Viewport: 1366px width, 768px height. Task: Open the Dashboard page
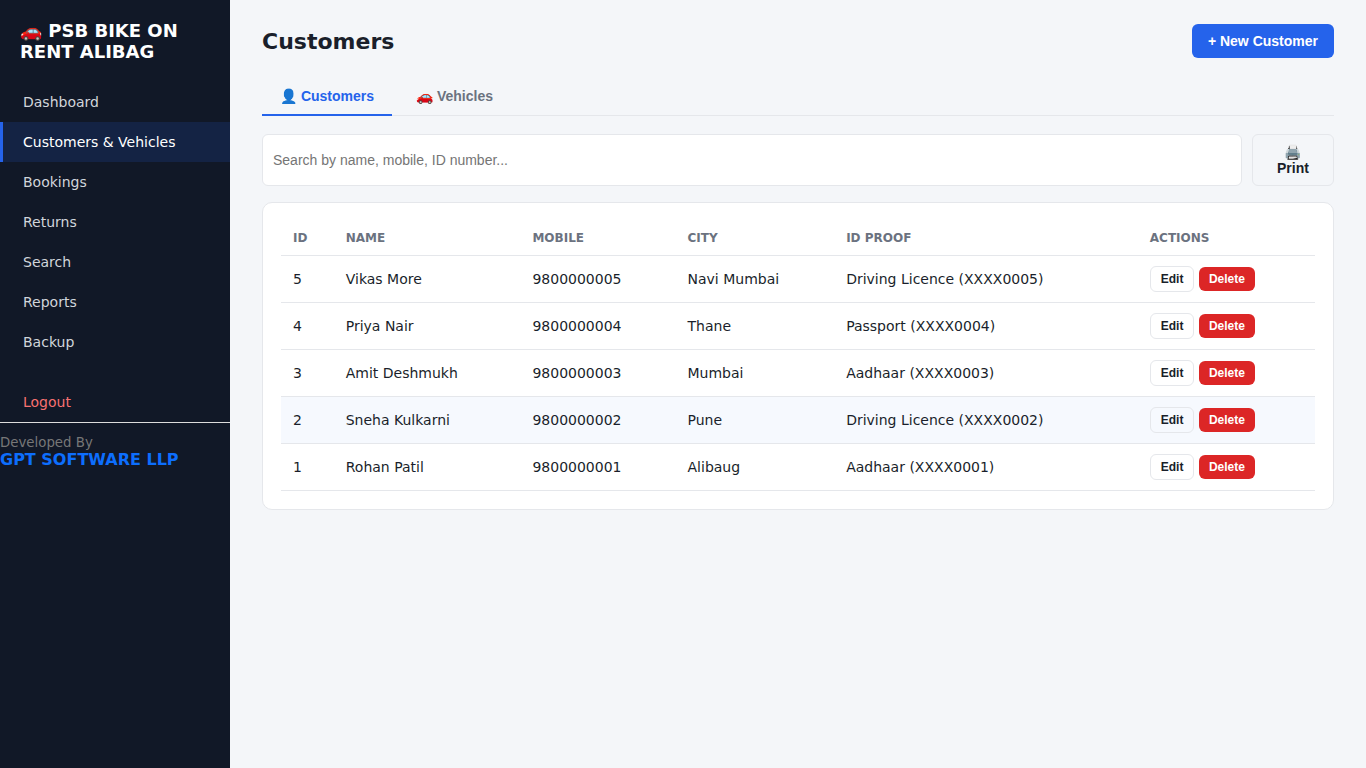point(115,102)
